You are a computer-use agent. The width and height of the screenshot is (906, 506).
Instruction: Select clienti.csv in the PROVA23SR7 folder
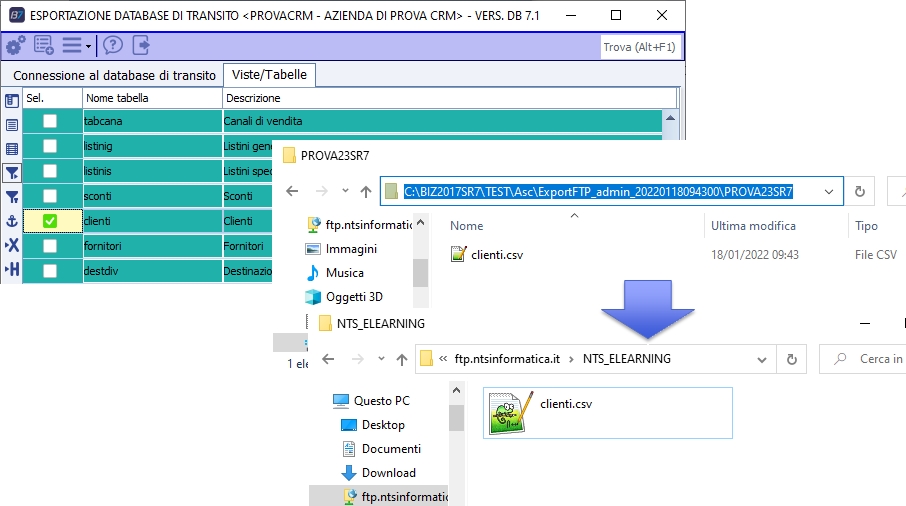coord(487,255)
